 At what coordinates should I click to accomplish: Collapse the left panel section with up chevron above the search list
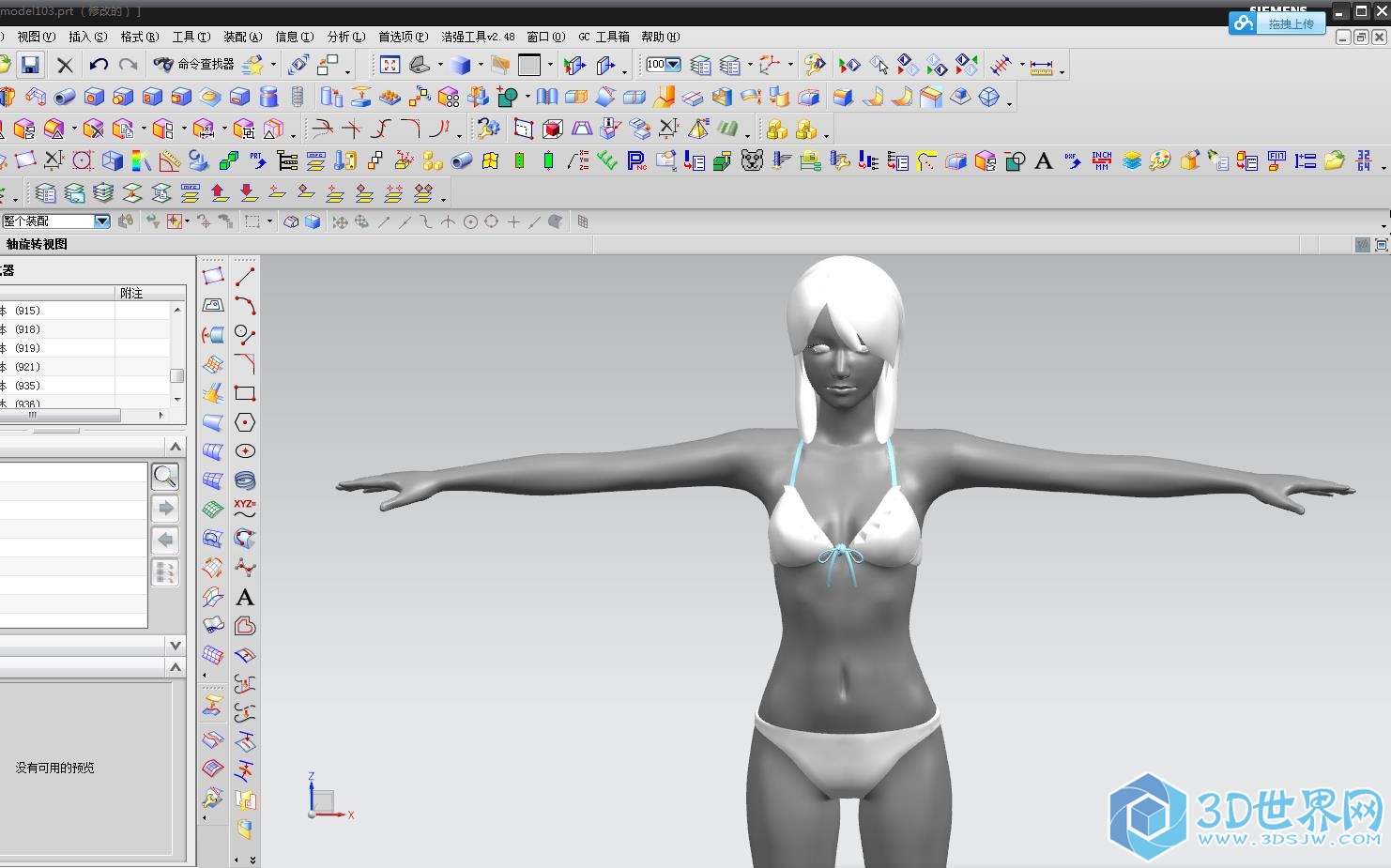[175, 446]
